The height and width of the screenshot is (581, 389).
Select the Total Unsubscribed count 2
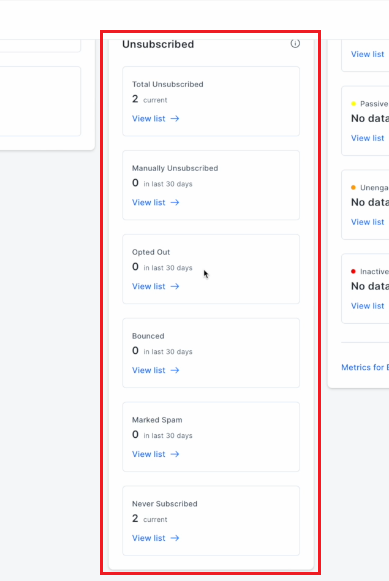pos(135,99)
